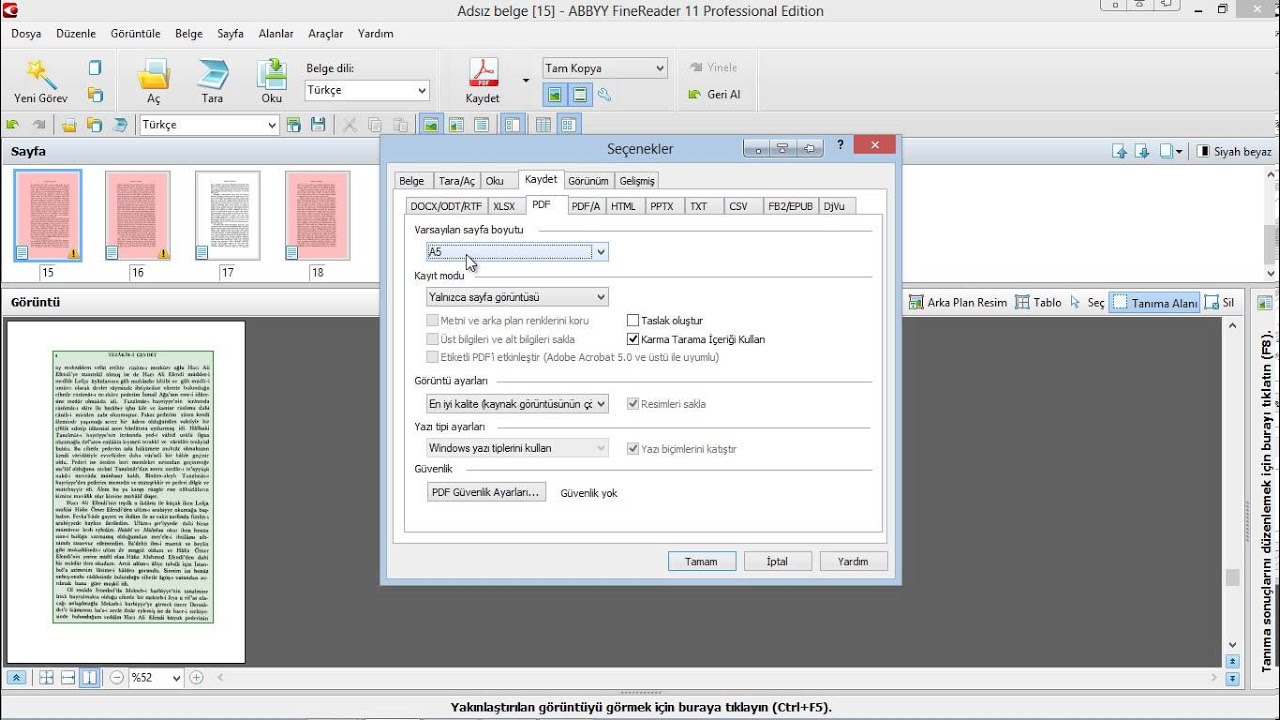Activate the Tanıma Alanı tool
Viewport: 1280px width, 720px height.
click(1155, 302)
